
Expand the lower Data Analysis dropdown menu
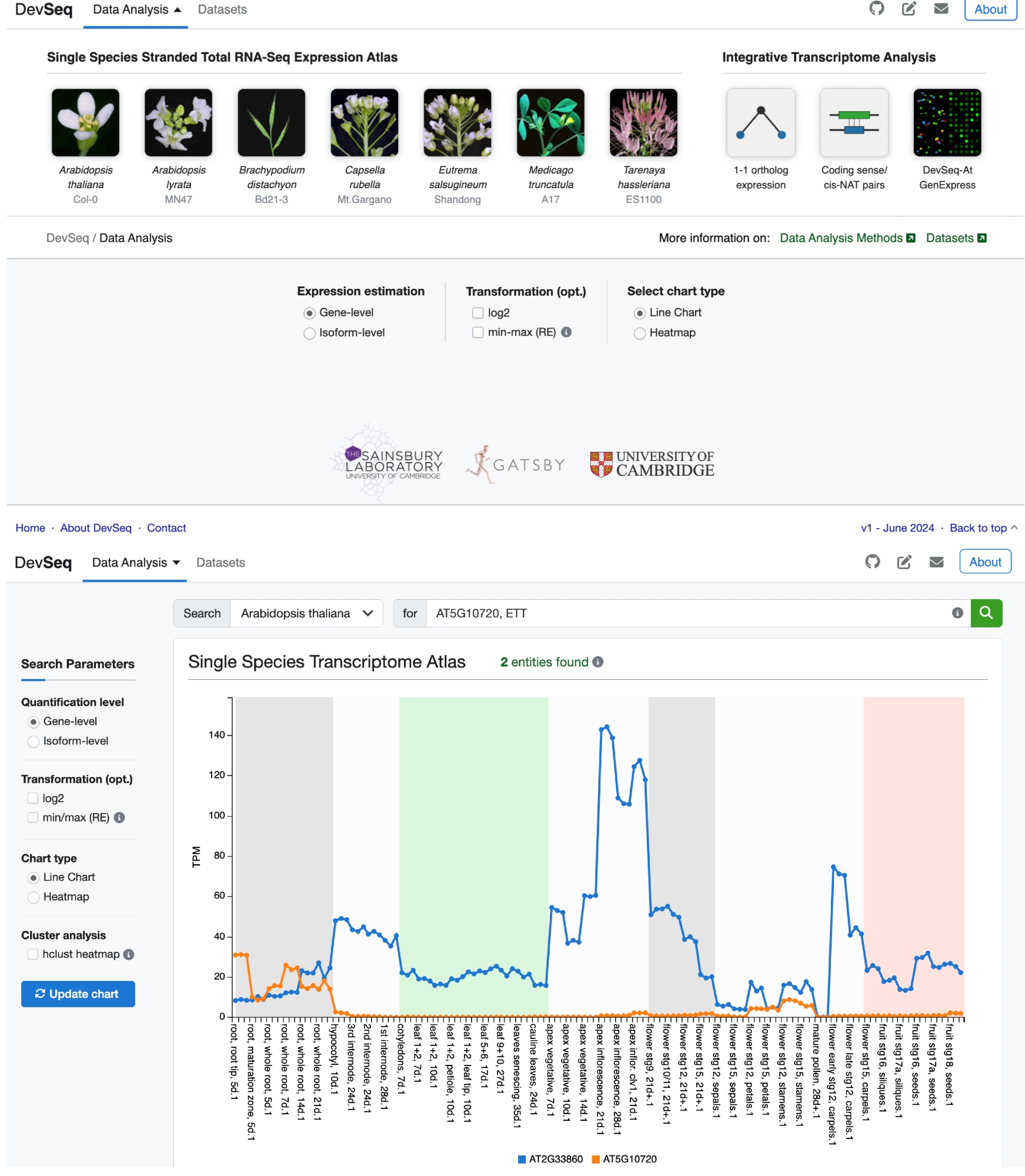tap(136, 563)
